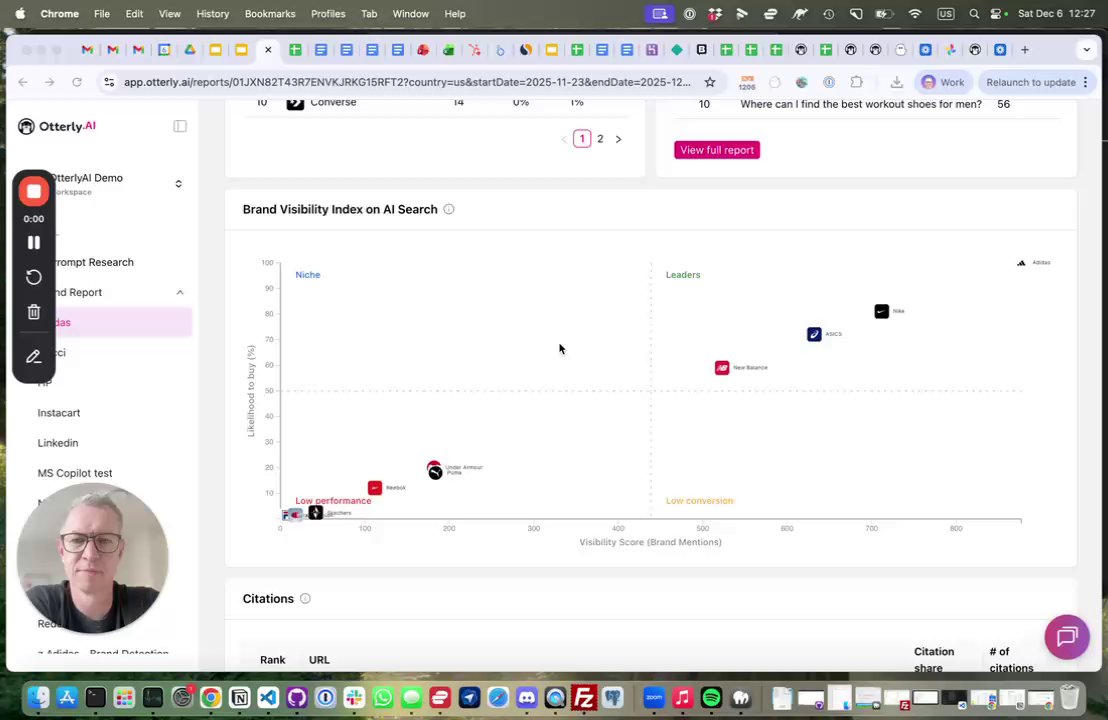Open the Window menu
Image resolution: width=1108 pixels, height=720 pixels.
pyautogui.click(x=411, y=13)
